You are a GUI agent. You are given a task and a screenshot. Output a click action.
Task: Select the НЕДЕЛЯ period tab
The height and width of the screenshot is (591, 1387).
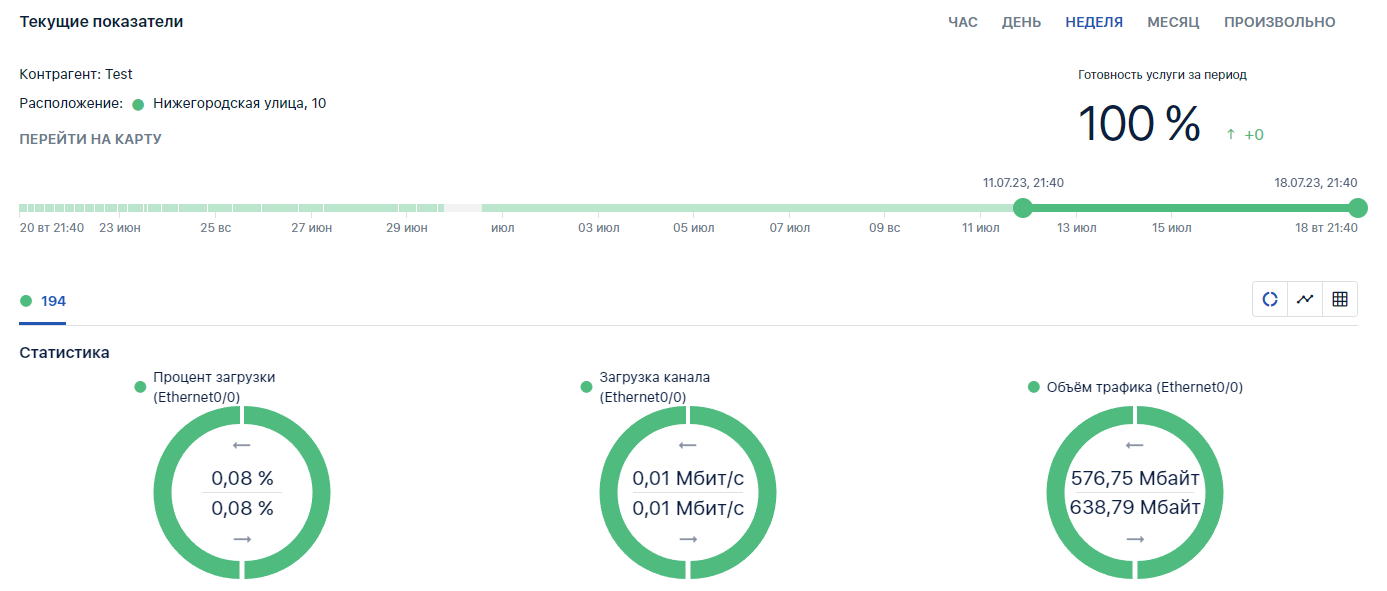[1094, 22]
